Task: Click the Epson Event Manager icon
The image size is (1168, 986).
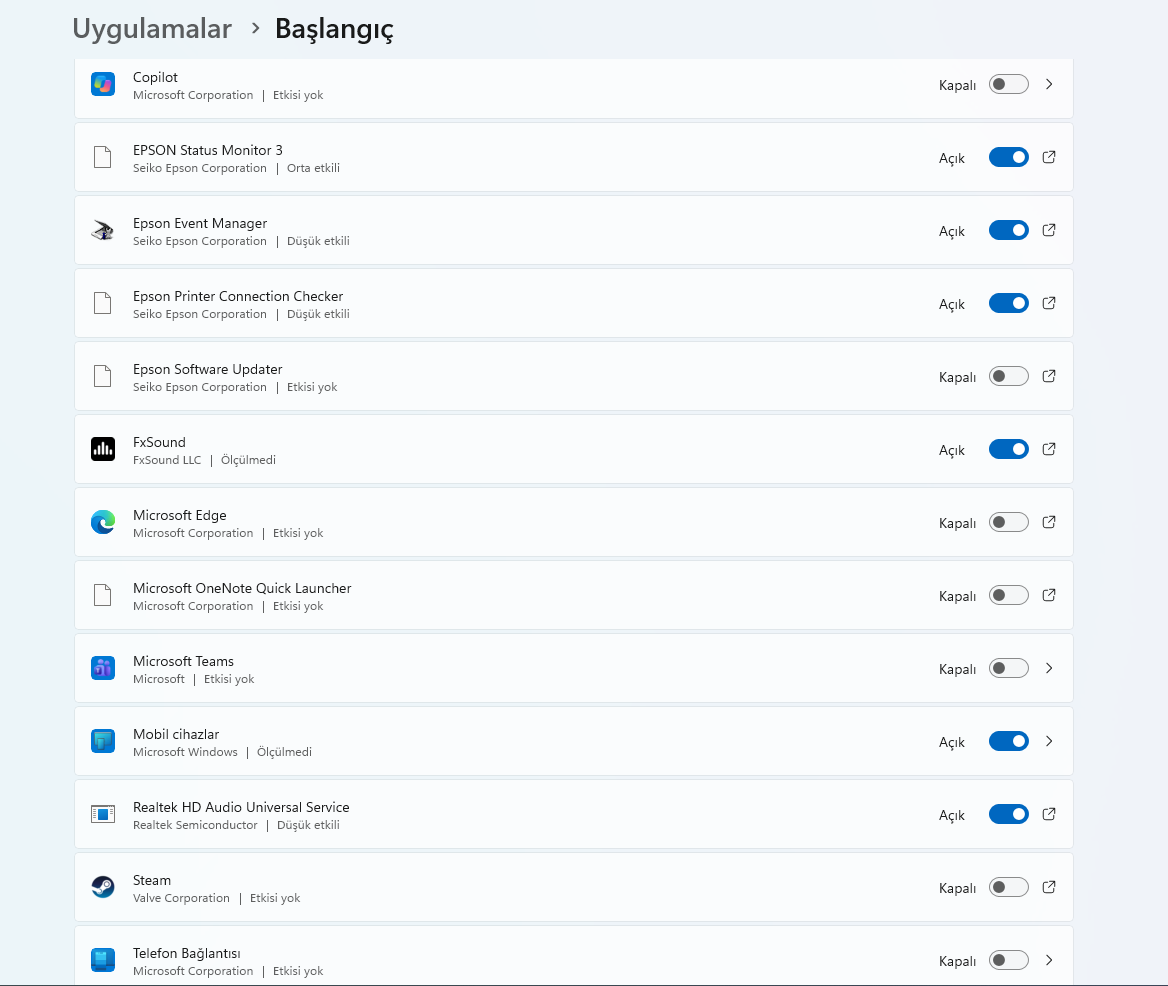Action: (103, 231)
